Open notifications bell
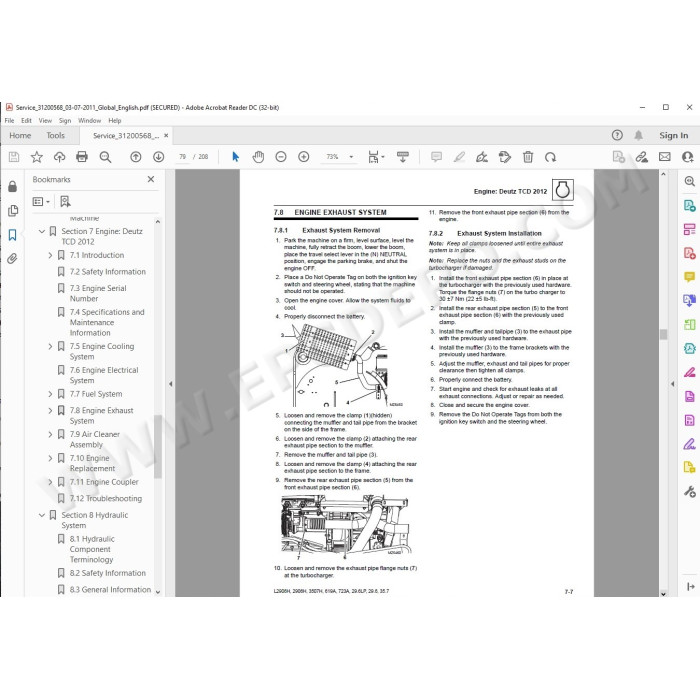Image resolution: width=700 pixels, height=700 pixels. [638, 135]
